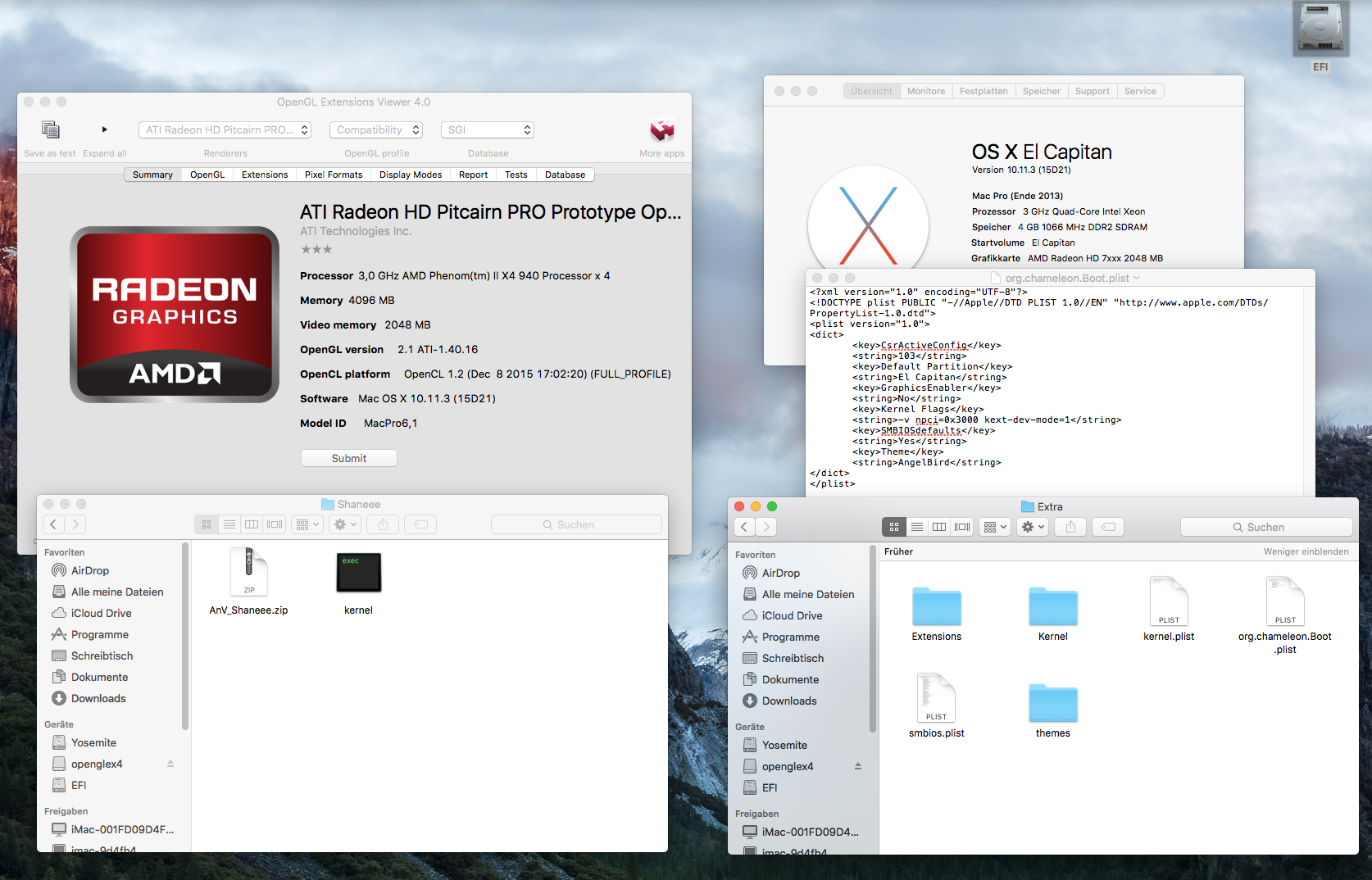Screen dimensions: 1372x880
Task: Open the themes folder in Extra window
Action: (1053, 703)
